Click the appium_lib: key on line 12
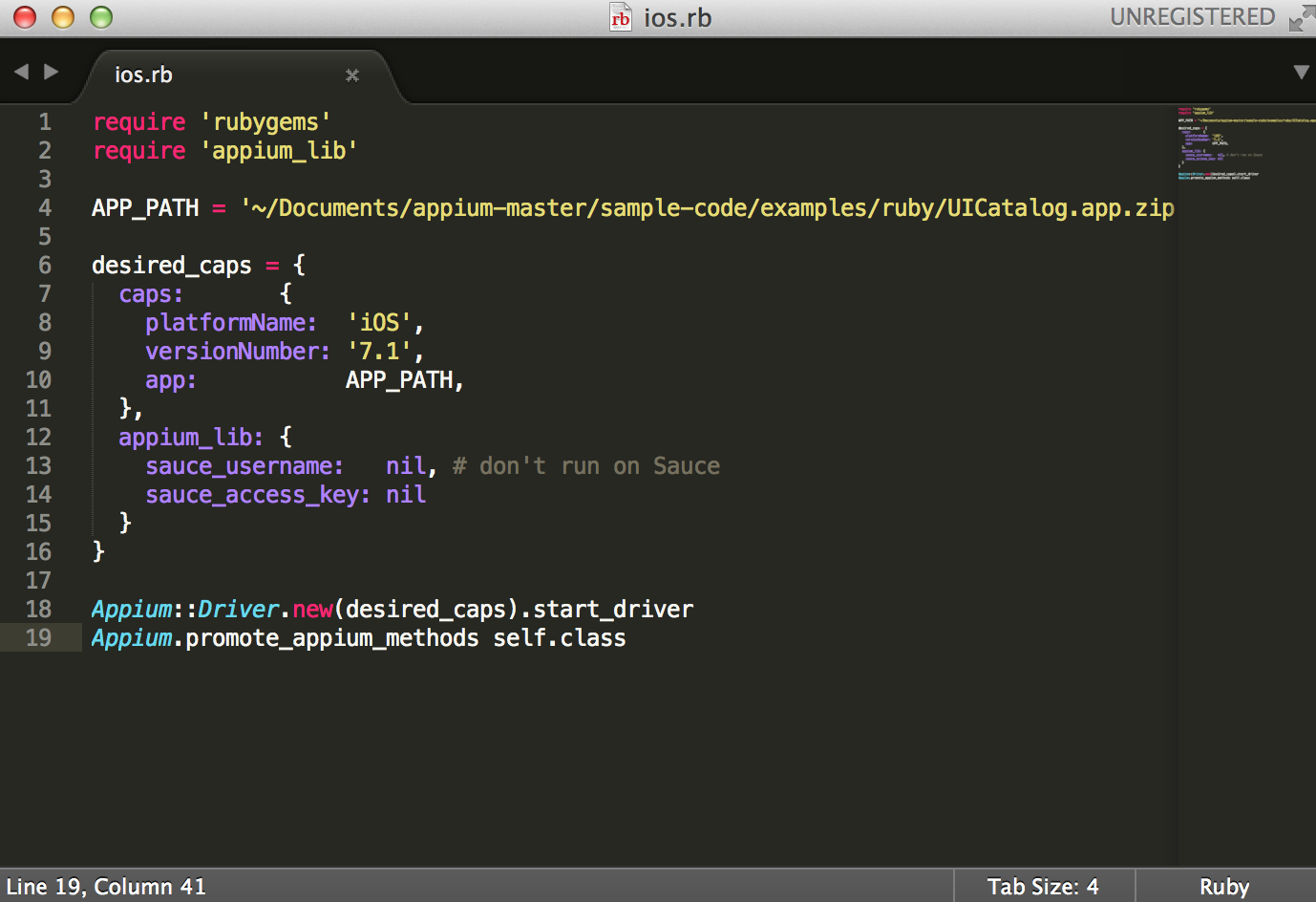1316x902 pixels. coord(191,438)
